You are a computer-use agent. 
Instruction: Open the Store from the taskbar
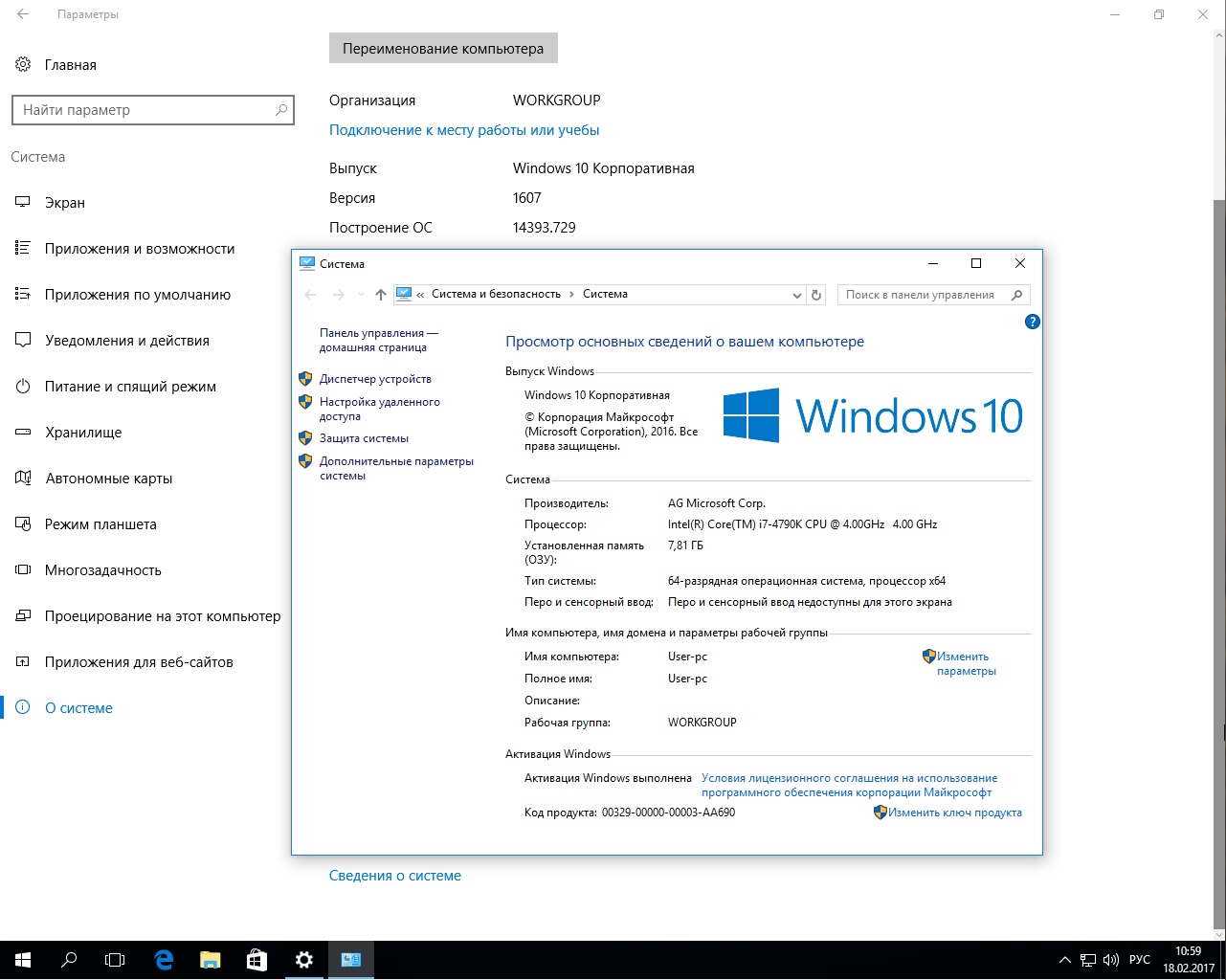pos(256,960)
